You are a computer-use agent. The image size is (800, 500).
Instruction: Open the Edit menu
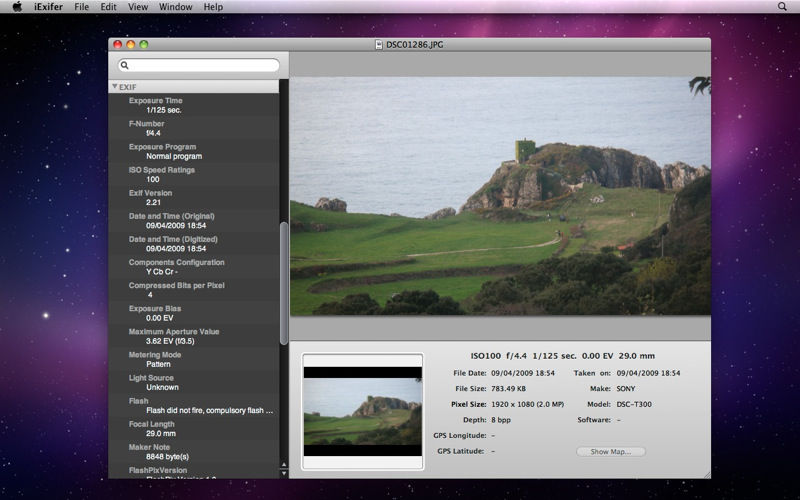pyautogui.click(x=109, y=7)
